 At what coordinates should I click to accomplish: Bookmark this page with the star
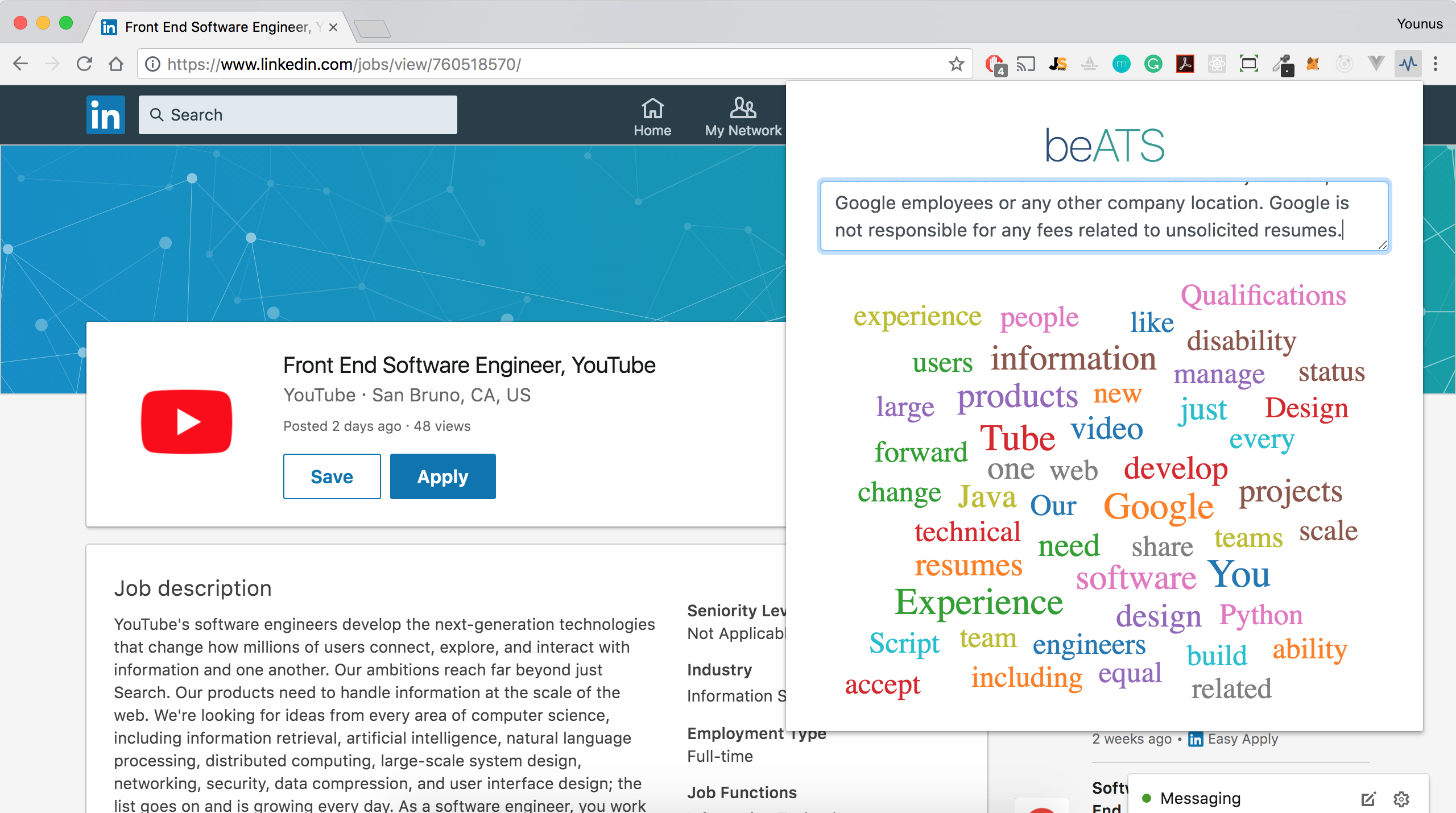coord(957,64)
